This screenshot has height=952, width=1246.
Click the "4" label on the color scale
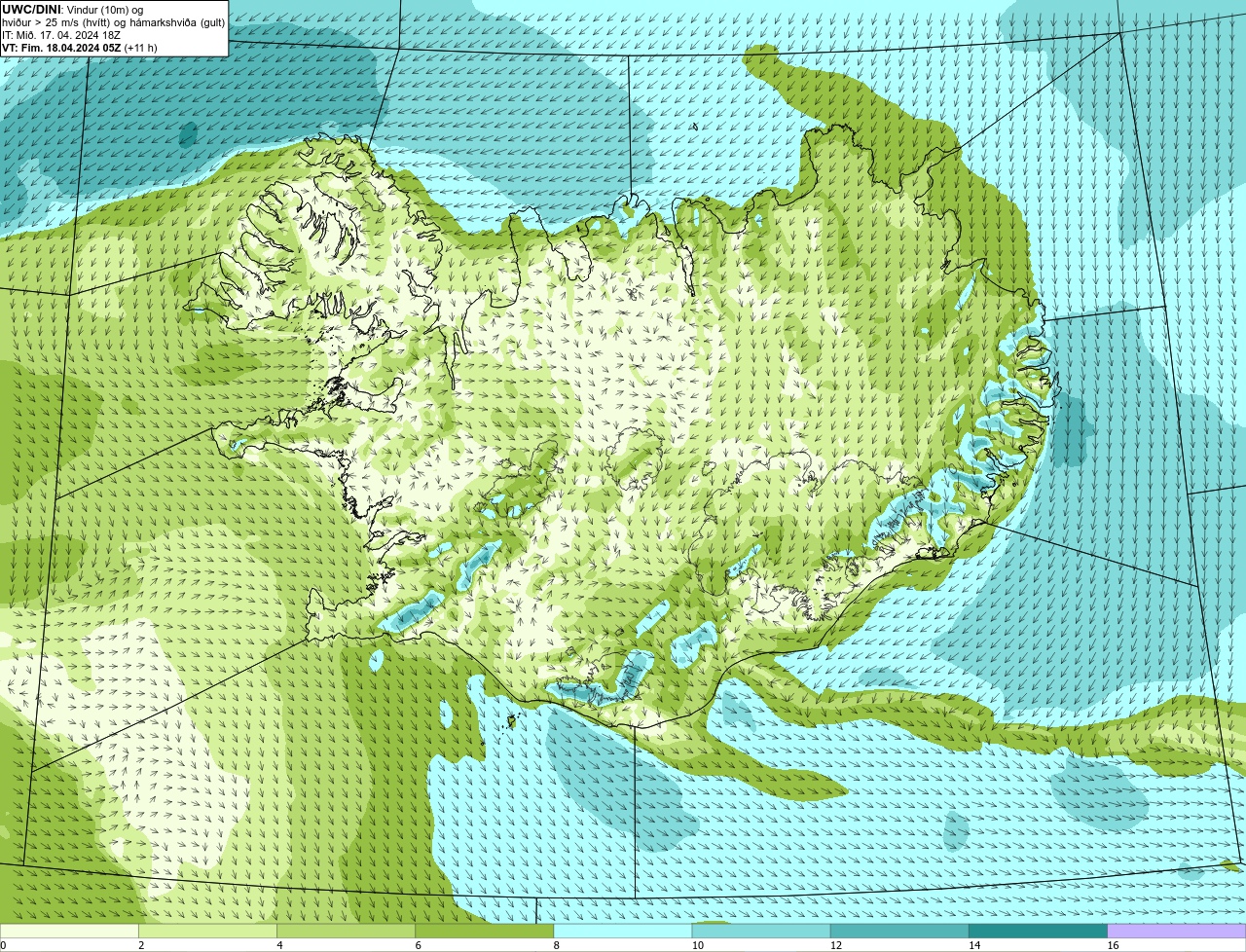(x=279, y=945)
